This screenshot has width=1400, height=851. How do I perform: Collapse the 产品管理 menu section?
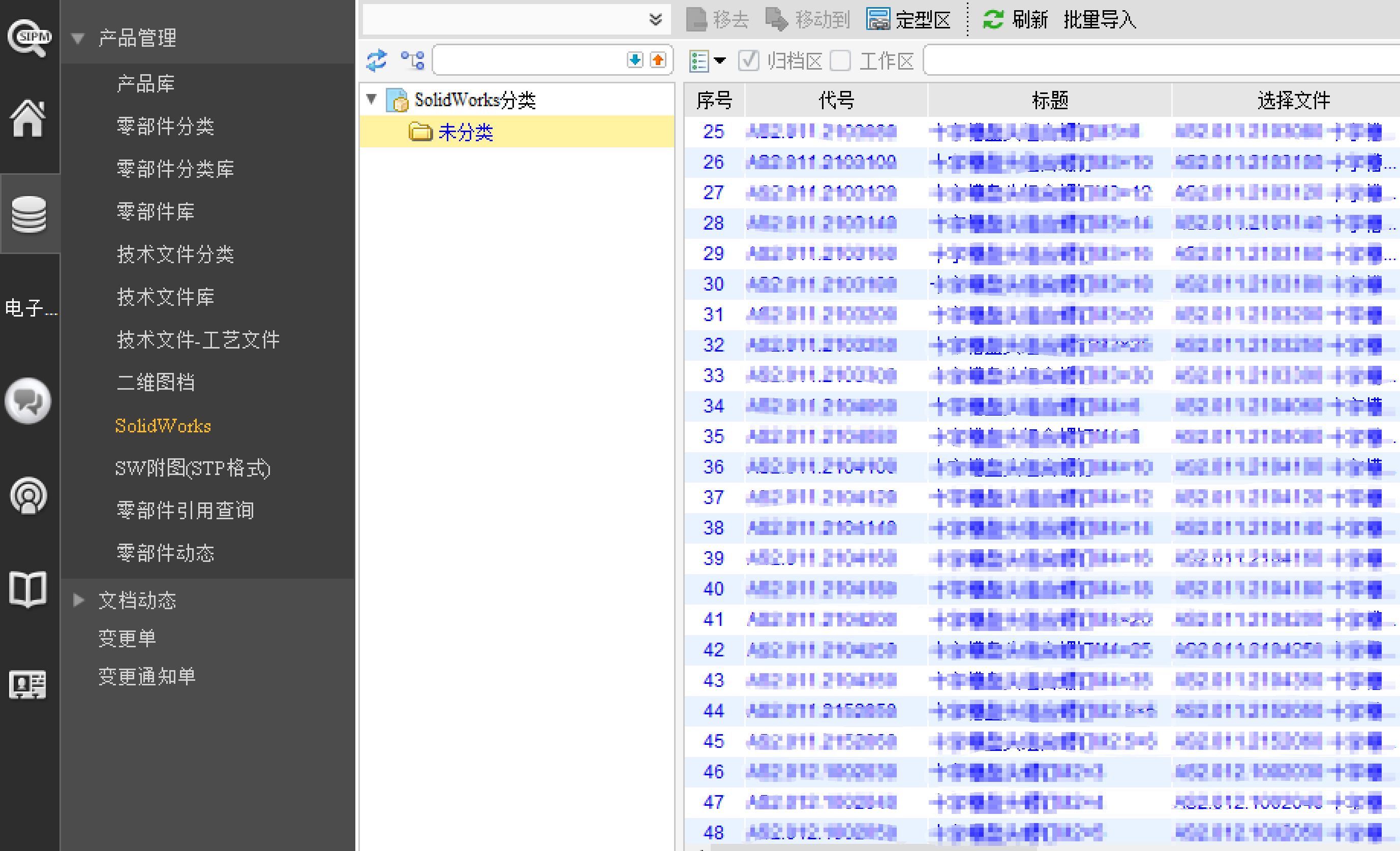[x=78, y=39]
